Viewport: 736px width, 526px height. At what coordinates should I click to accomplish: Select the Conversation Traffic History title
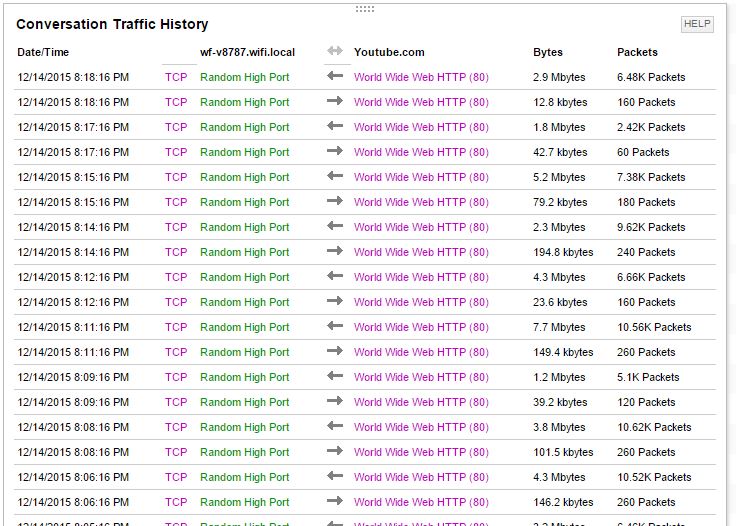point(112,24)
